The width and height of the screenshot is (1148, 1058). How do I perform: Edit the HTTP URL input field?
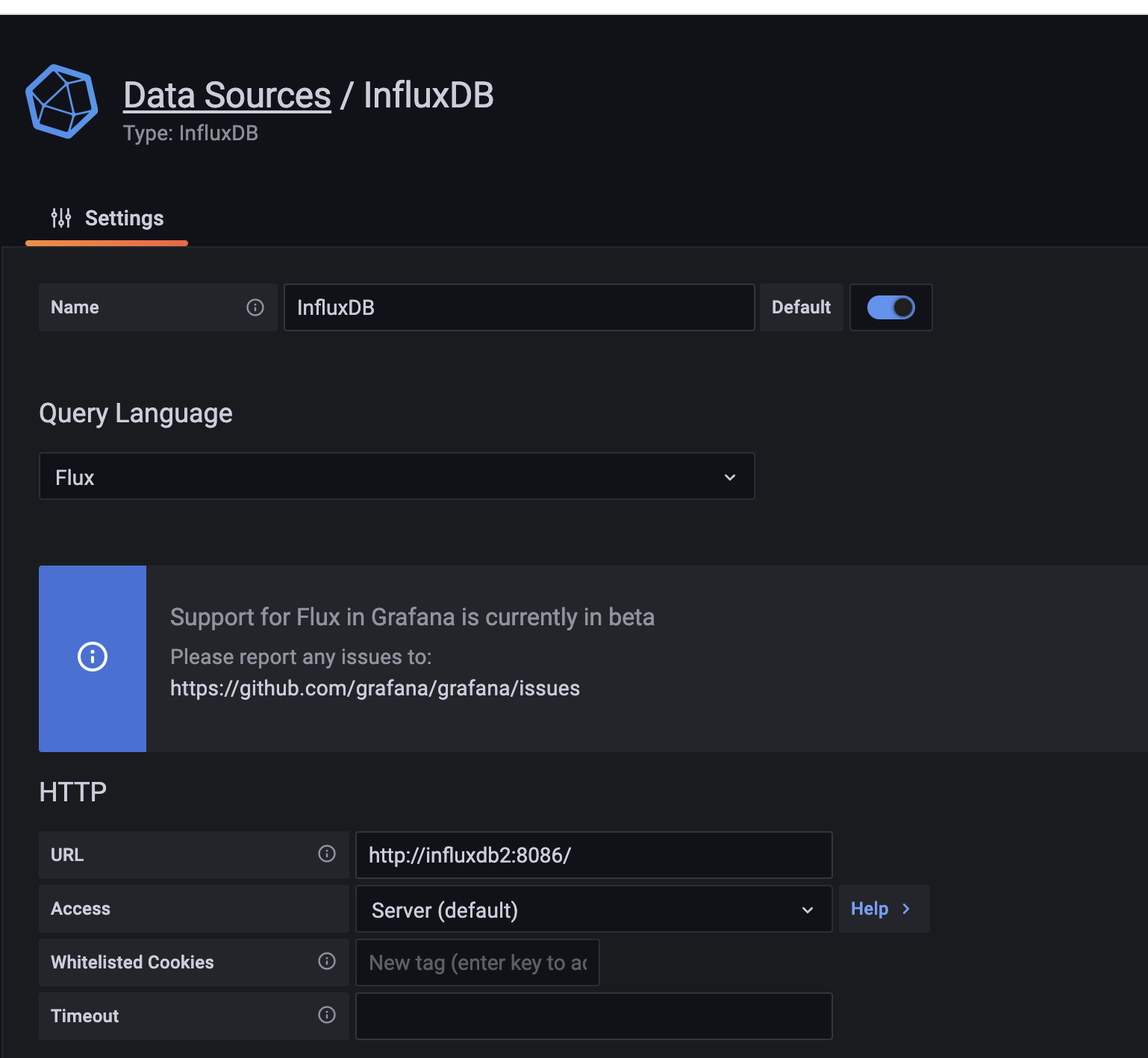[594, 855]
